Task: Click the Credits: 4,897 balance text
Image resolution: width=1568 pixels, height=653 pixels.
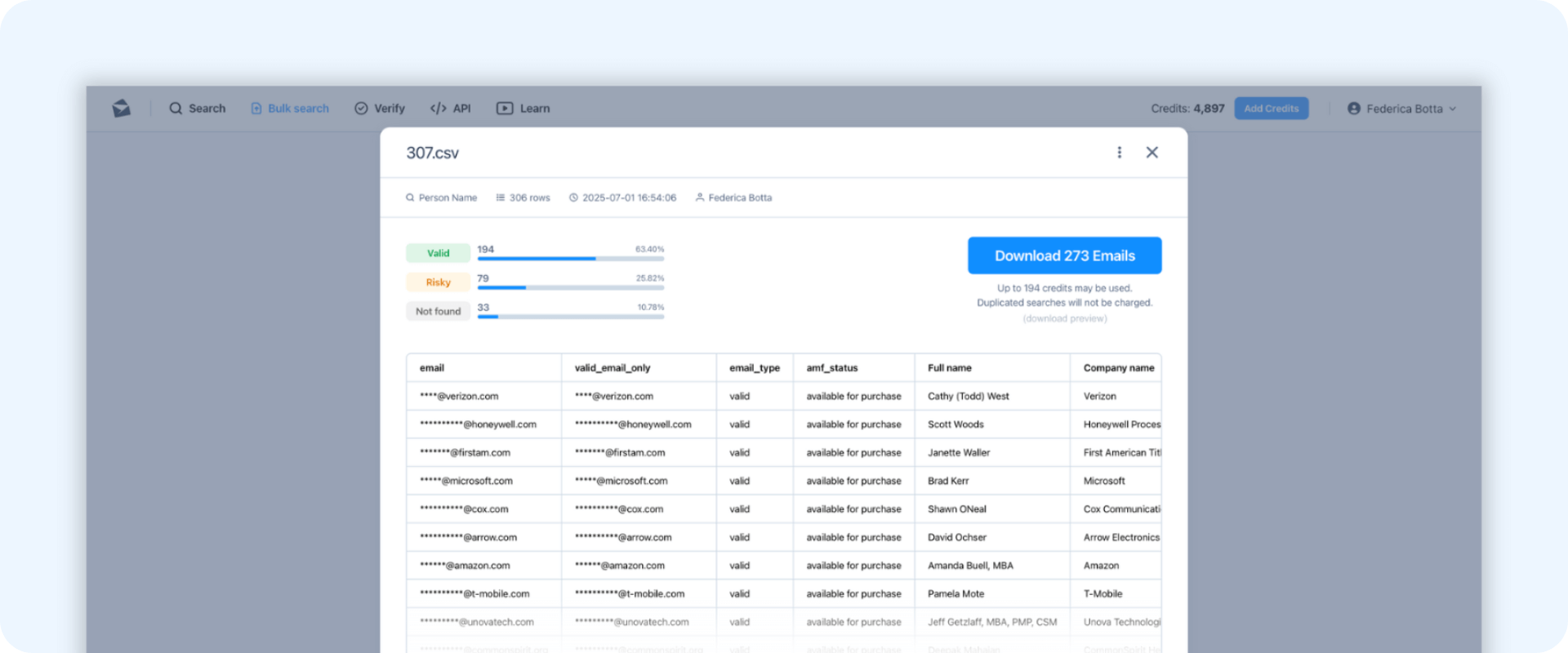Action: 1187,108
